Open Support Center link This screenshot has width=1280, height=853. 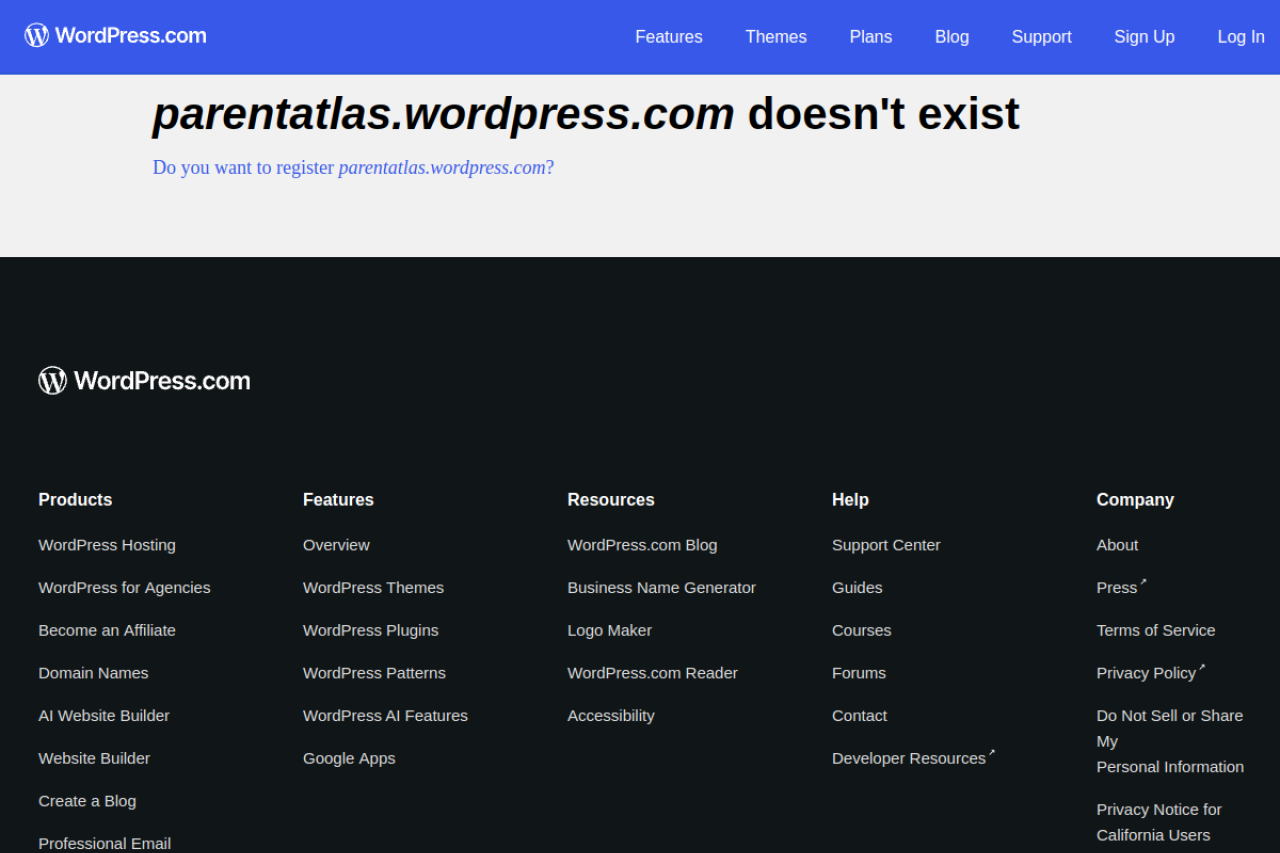click(x=886, y=545)
